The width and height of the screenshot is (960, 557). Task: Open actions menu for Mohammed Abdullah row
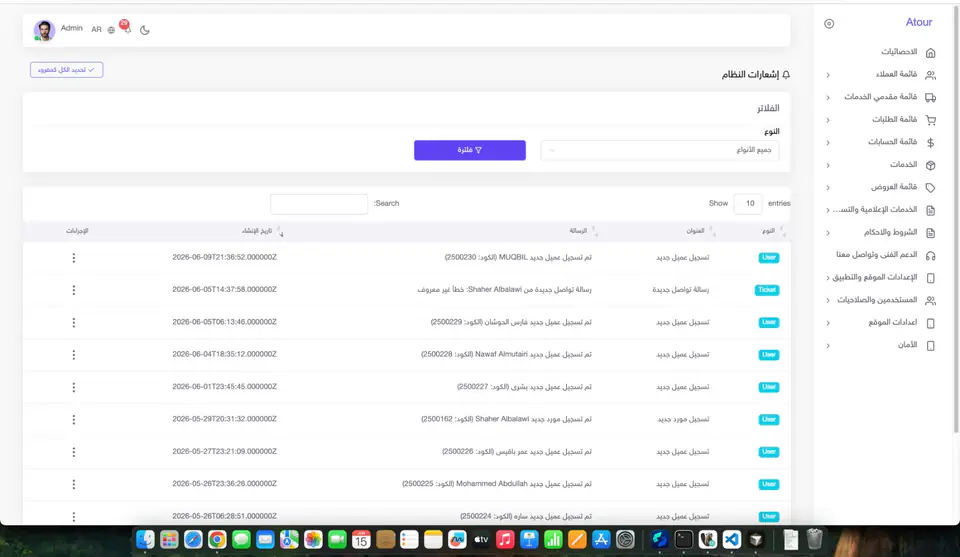[73, 484]
